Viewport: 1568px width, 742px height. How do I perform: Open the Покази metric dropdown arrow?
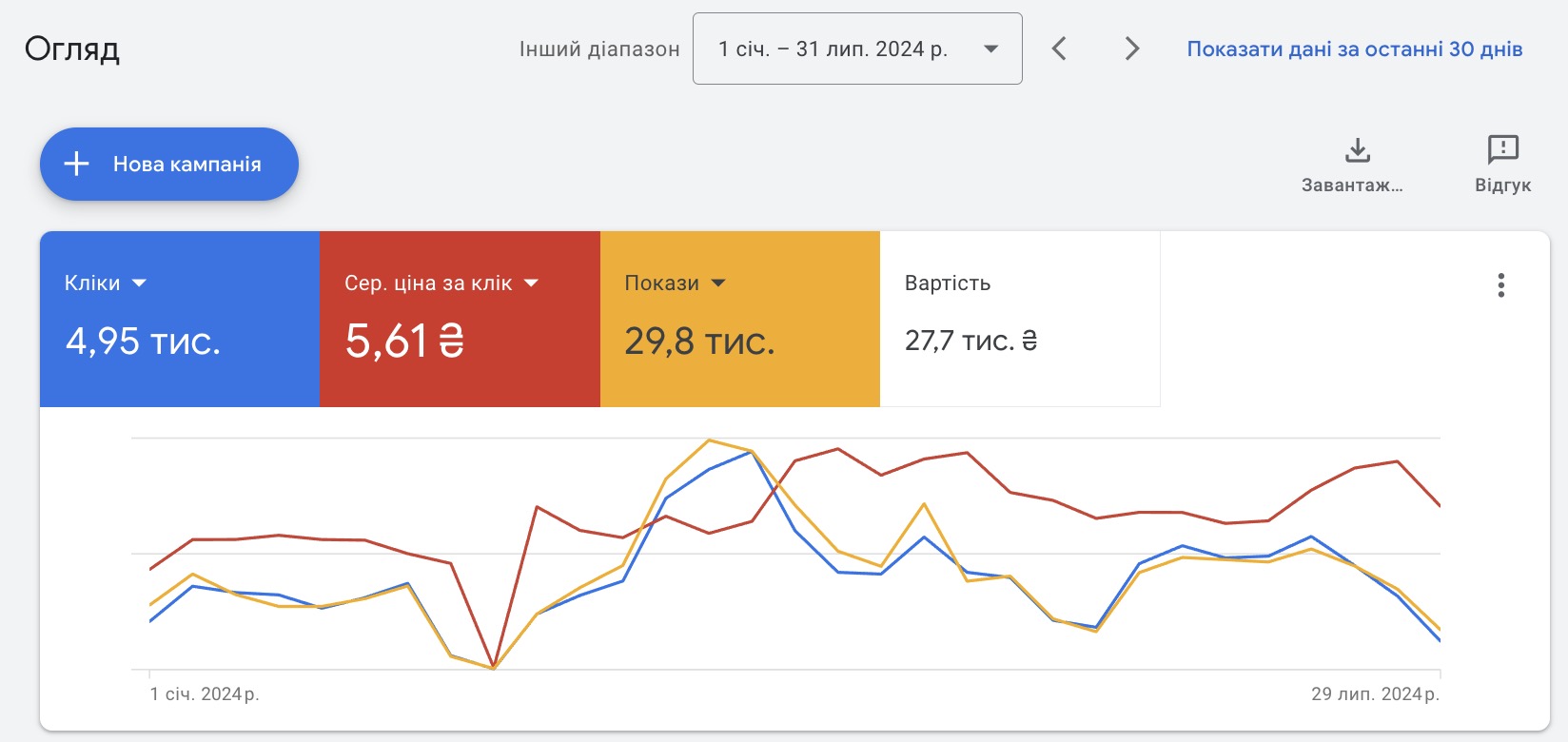point(718,283)
